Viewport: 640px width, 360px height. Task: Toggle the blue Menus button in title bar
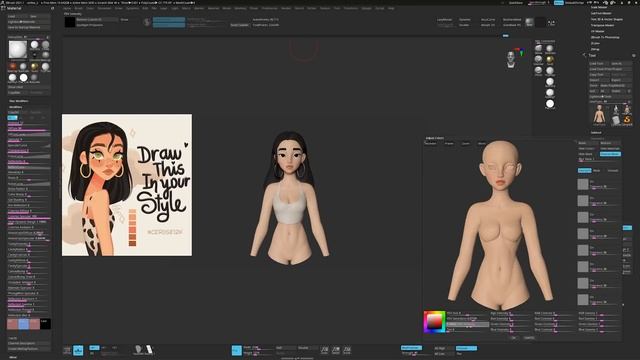(x=558, y=2)
